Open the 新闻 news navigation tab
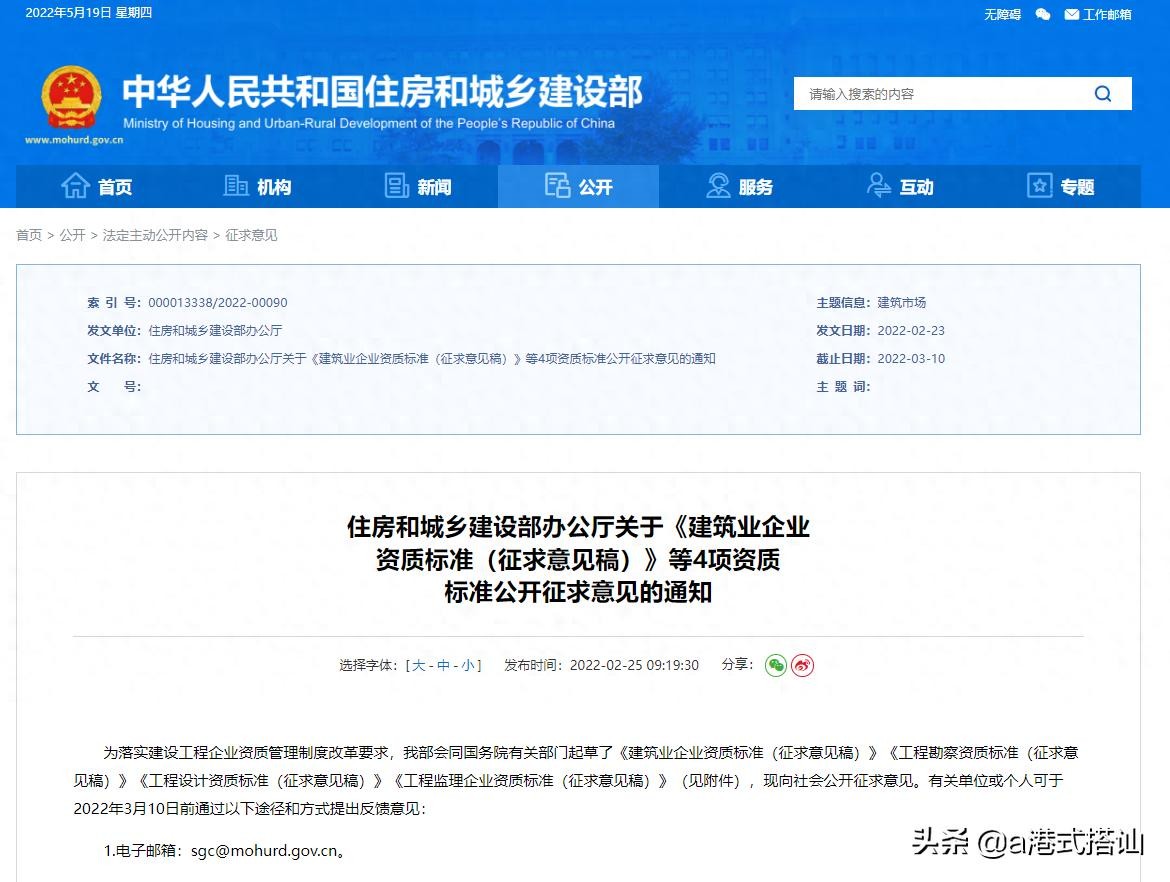Viewport: 1170px width, 882px height. click(418, 187)
